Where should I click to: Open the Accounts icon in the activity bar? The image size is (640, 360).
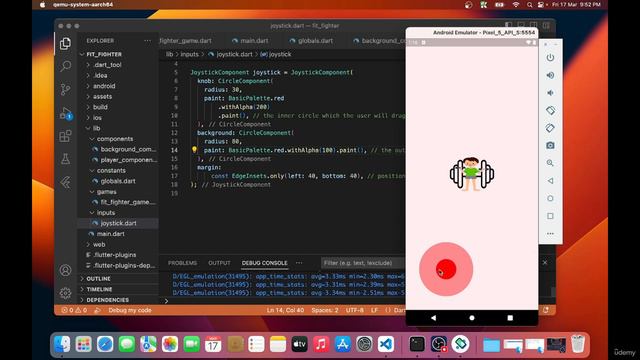(x=65, y=270)
